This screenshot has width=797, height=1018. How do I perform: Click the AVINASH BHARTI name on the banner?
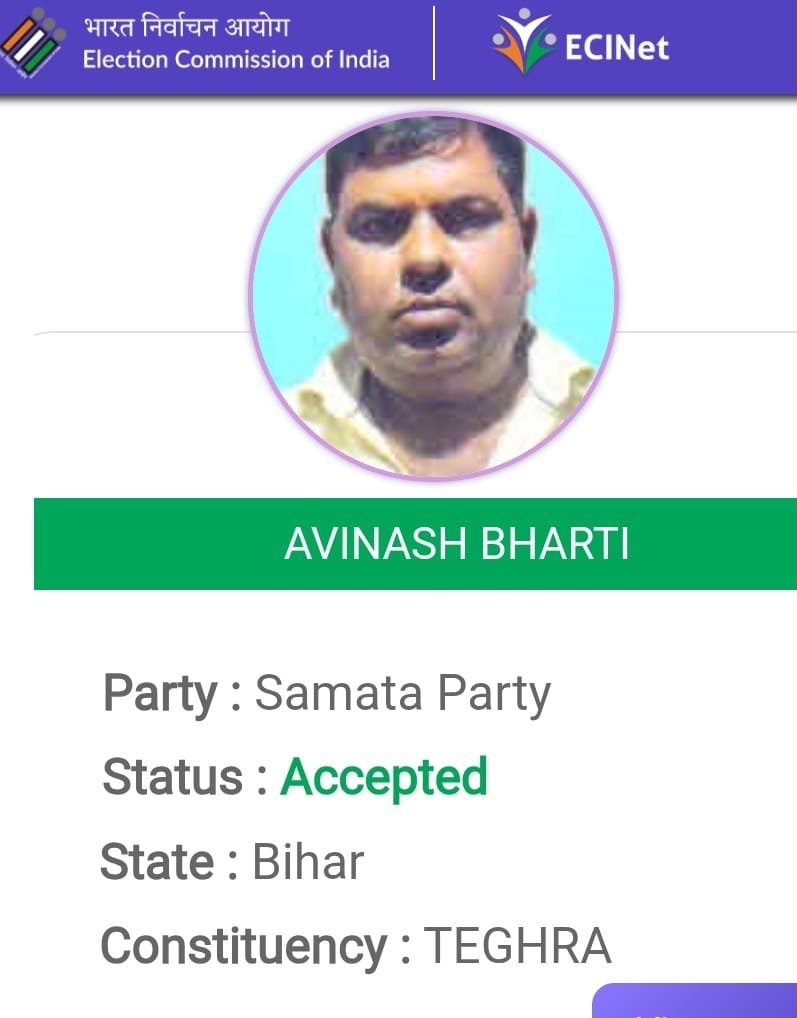(x=457, y=543)
